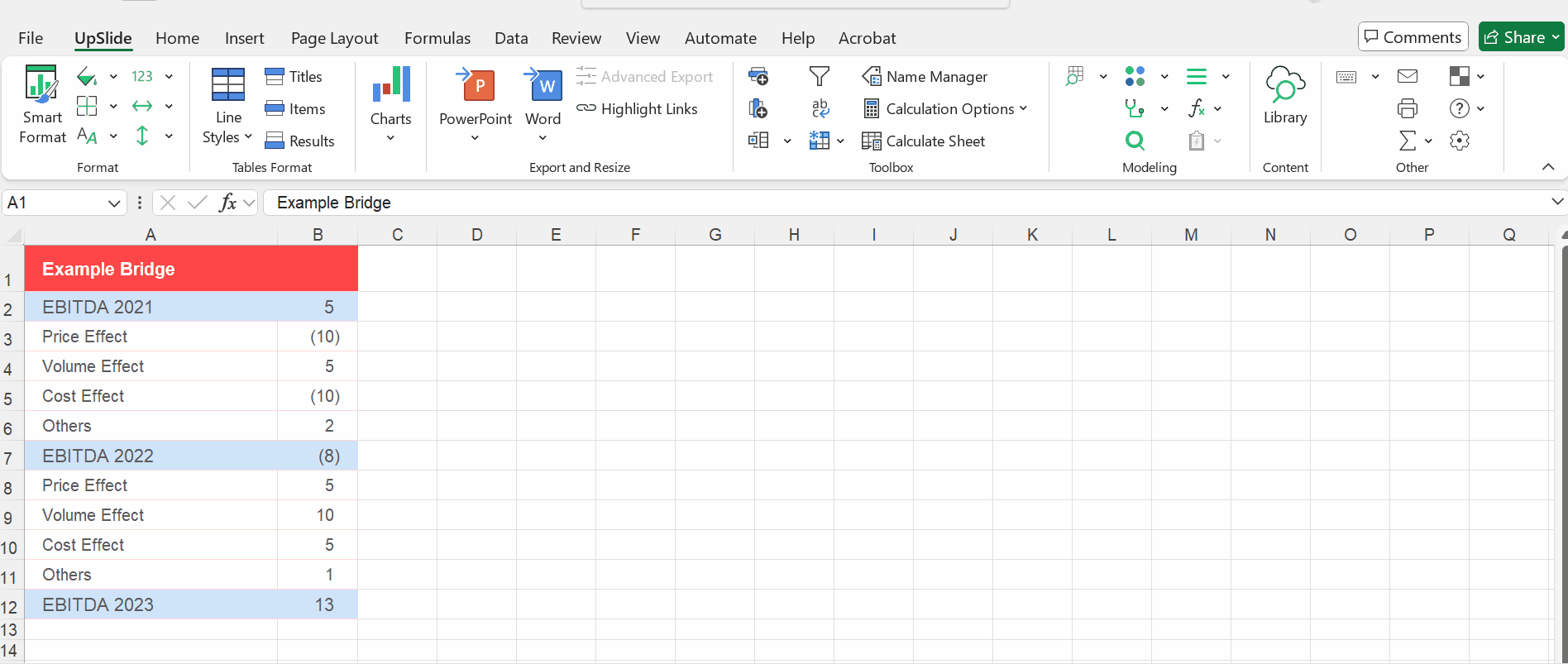Apply the green fill color bucket
The width and height of the screenshot is (1568, 664).
click(x=87, y=77)
